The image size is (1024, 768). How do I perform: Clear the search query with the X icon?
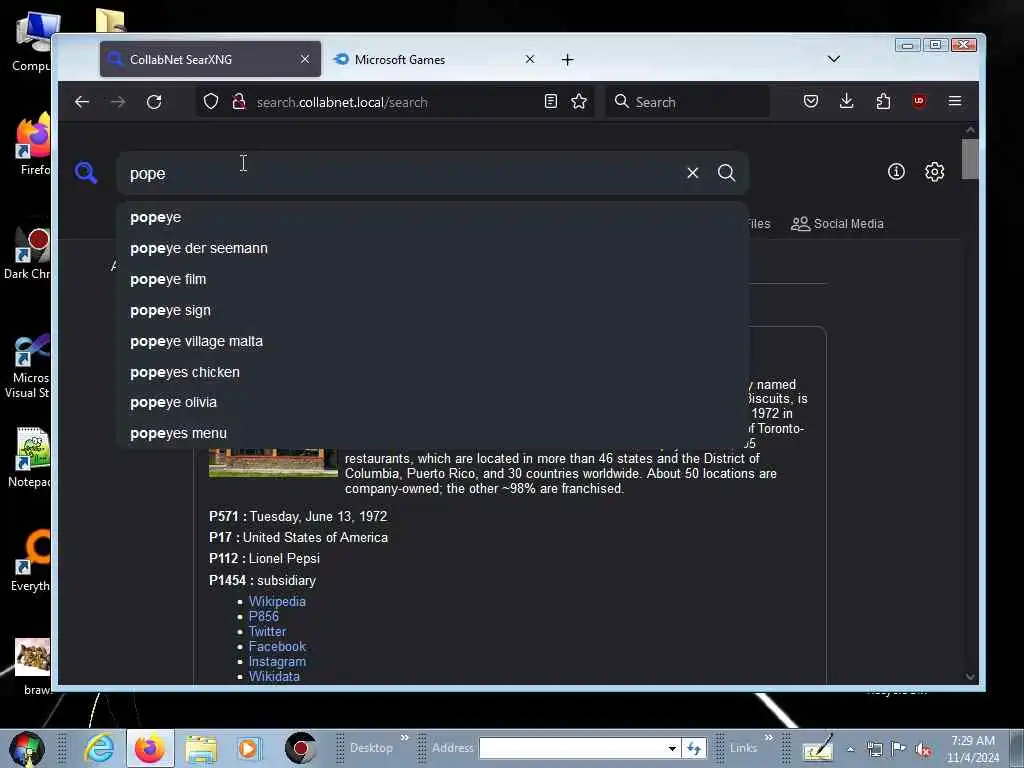click(x=692, y=173)
